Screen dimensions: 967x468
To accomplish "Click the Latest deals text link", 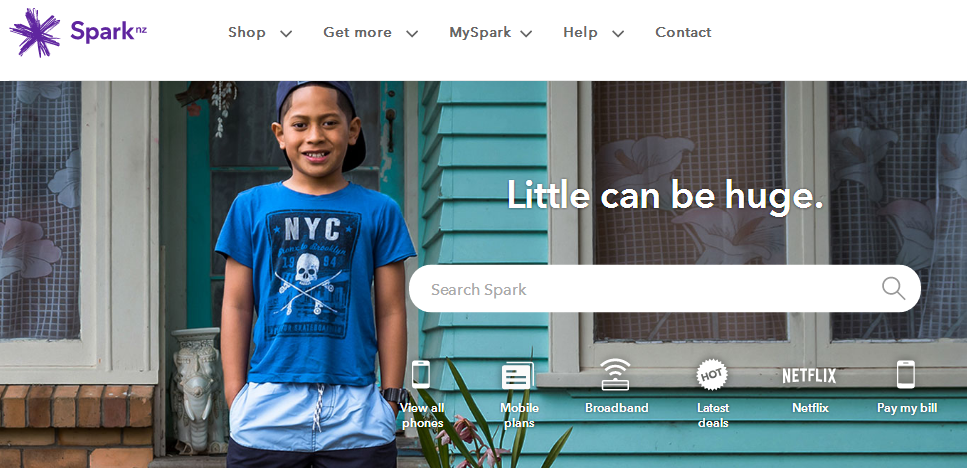I will coord(713,415).
